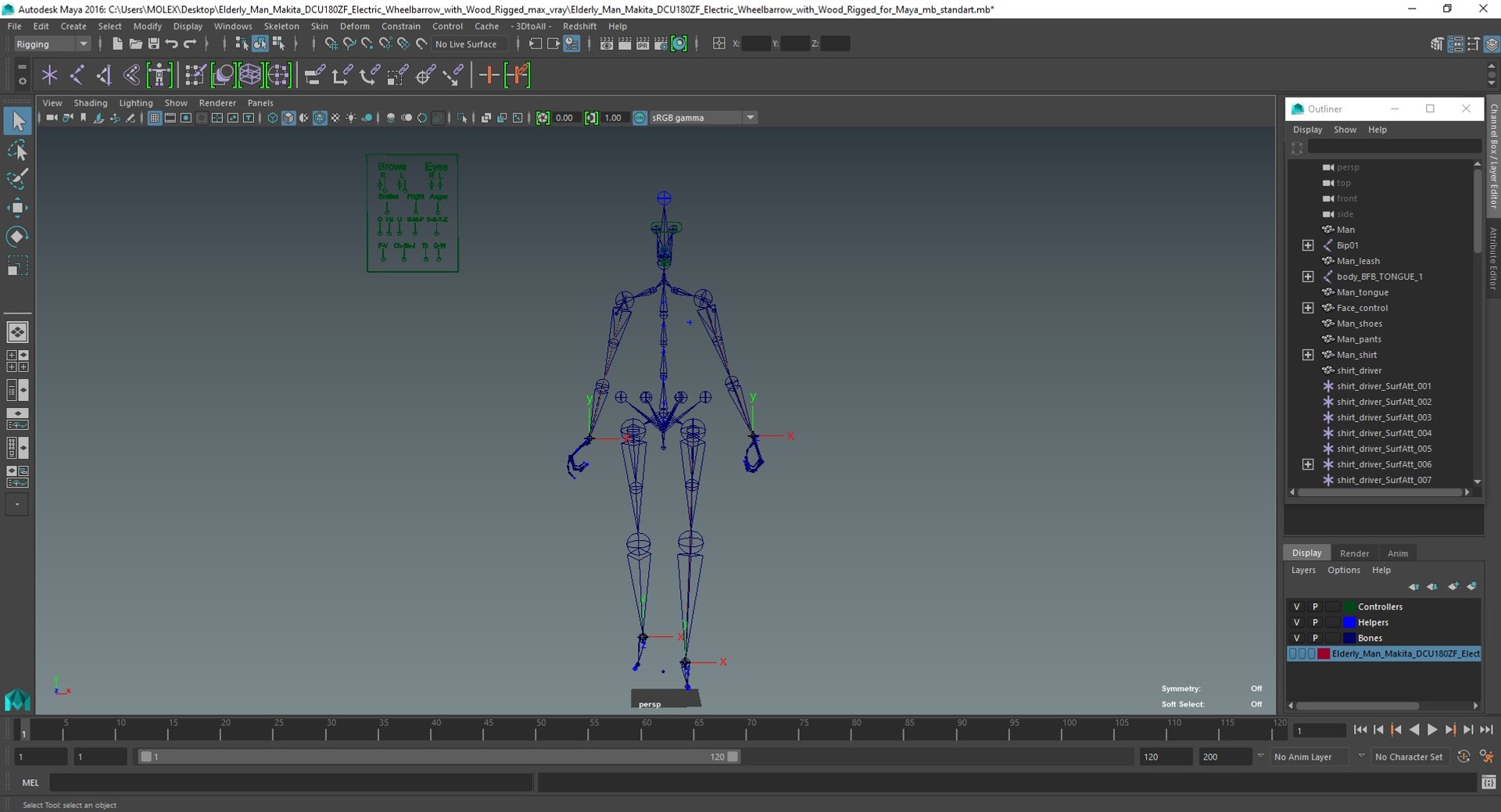
Task: Click the Redo arrow icon
Action: (x=190, y=44)
